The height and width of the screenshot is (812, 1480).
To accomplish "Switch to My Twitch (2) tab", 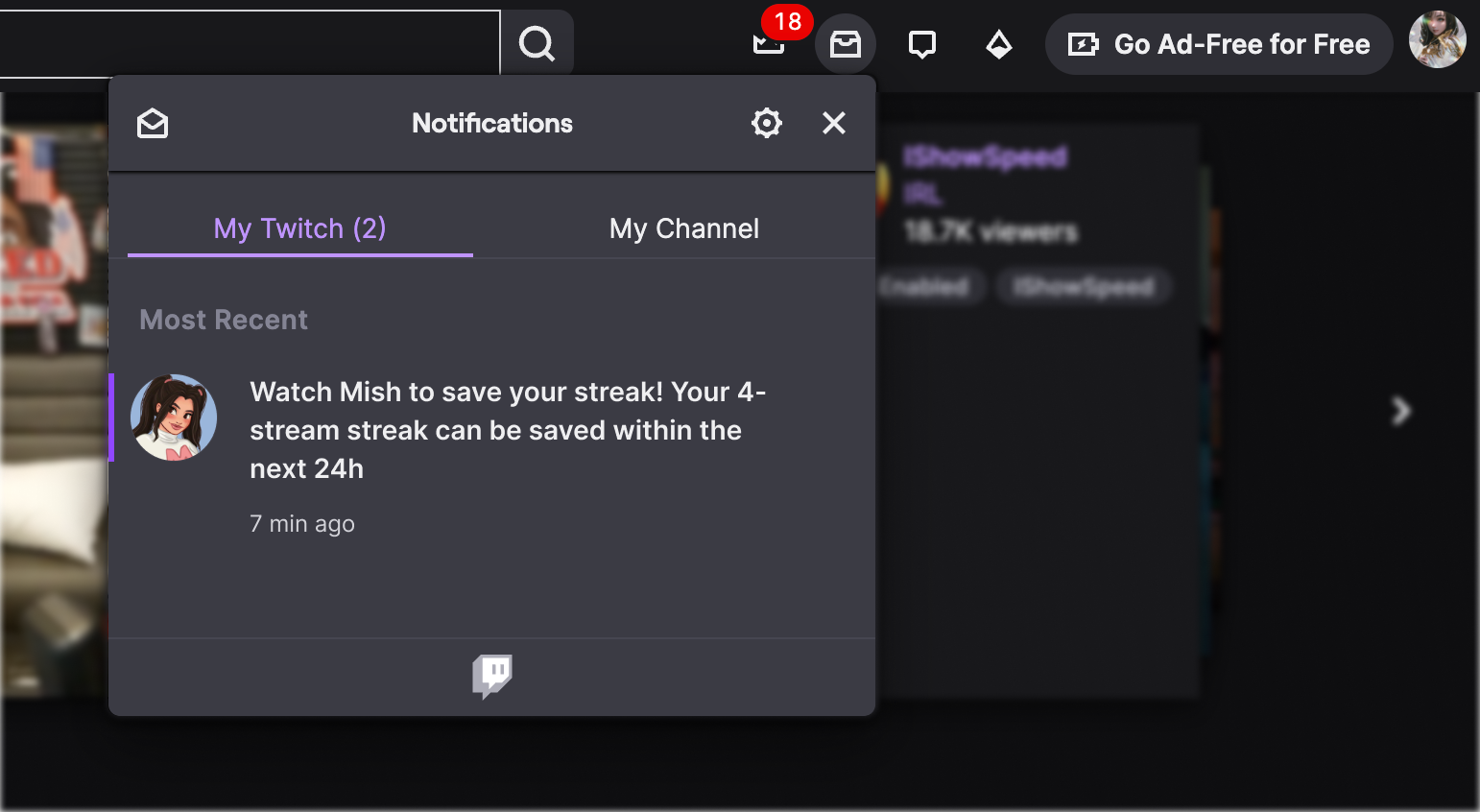I will pos(299,228).
